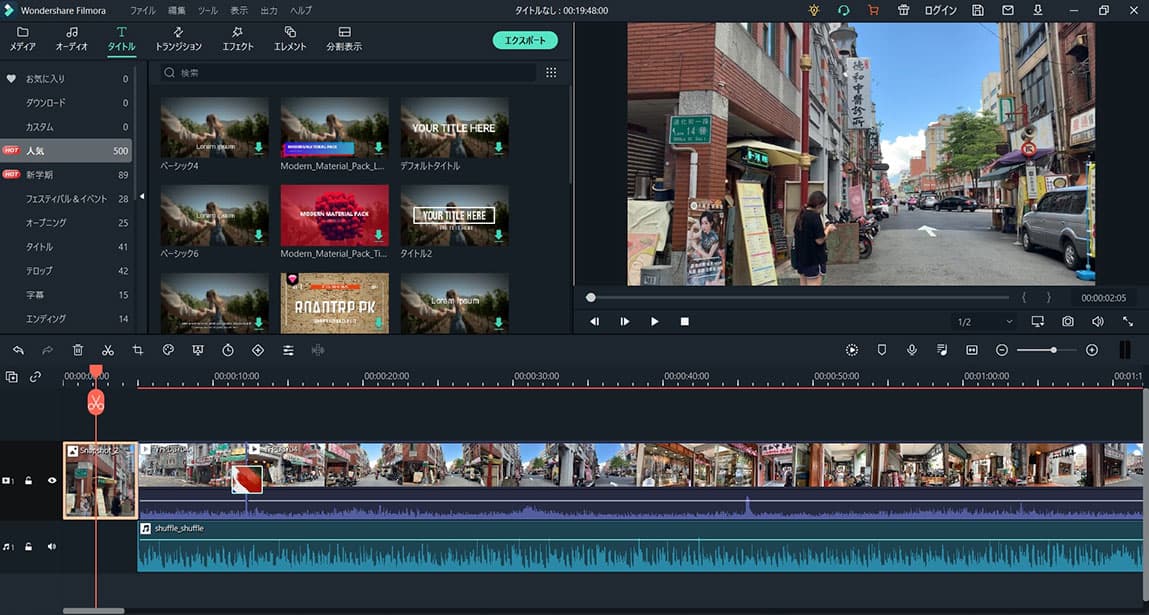Open the メディア media tab

click(23, 39)
